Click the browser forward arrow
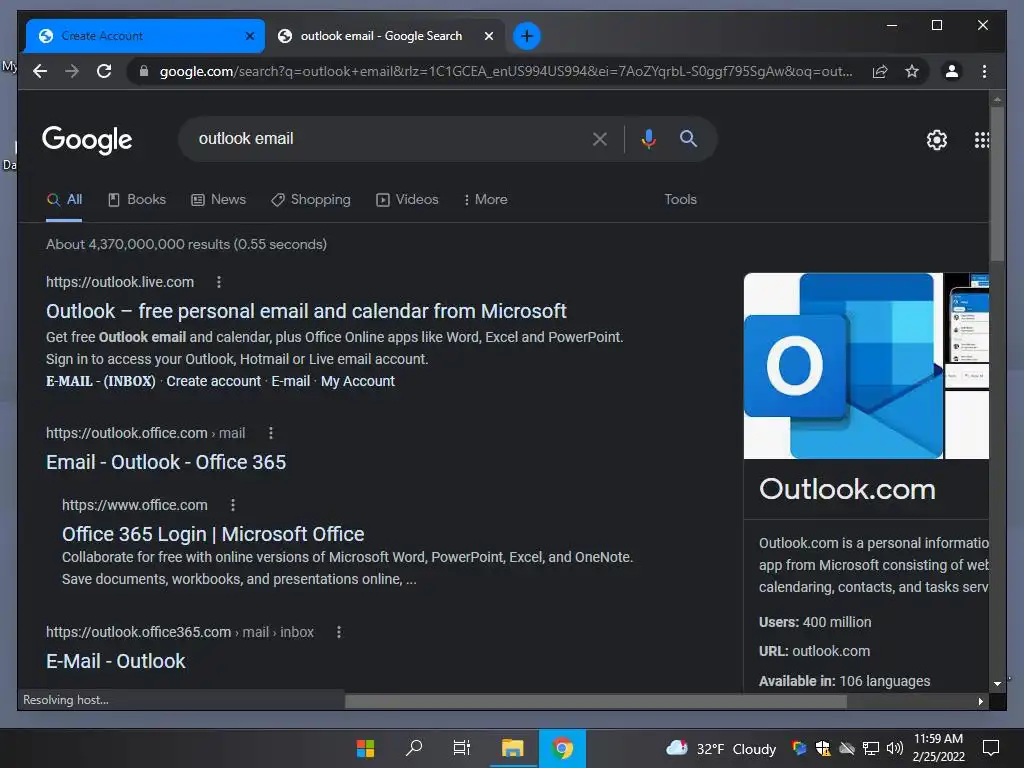This screenshot has width=1024, height=768. coord(72,71)
